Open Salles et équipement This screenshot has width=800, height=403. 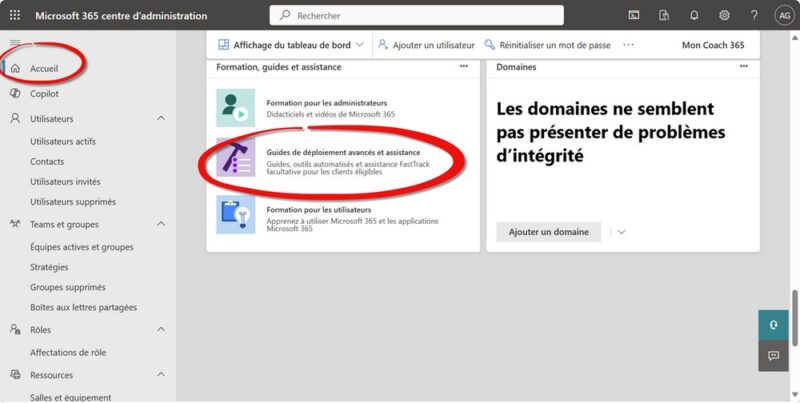[x=70, y=397]
